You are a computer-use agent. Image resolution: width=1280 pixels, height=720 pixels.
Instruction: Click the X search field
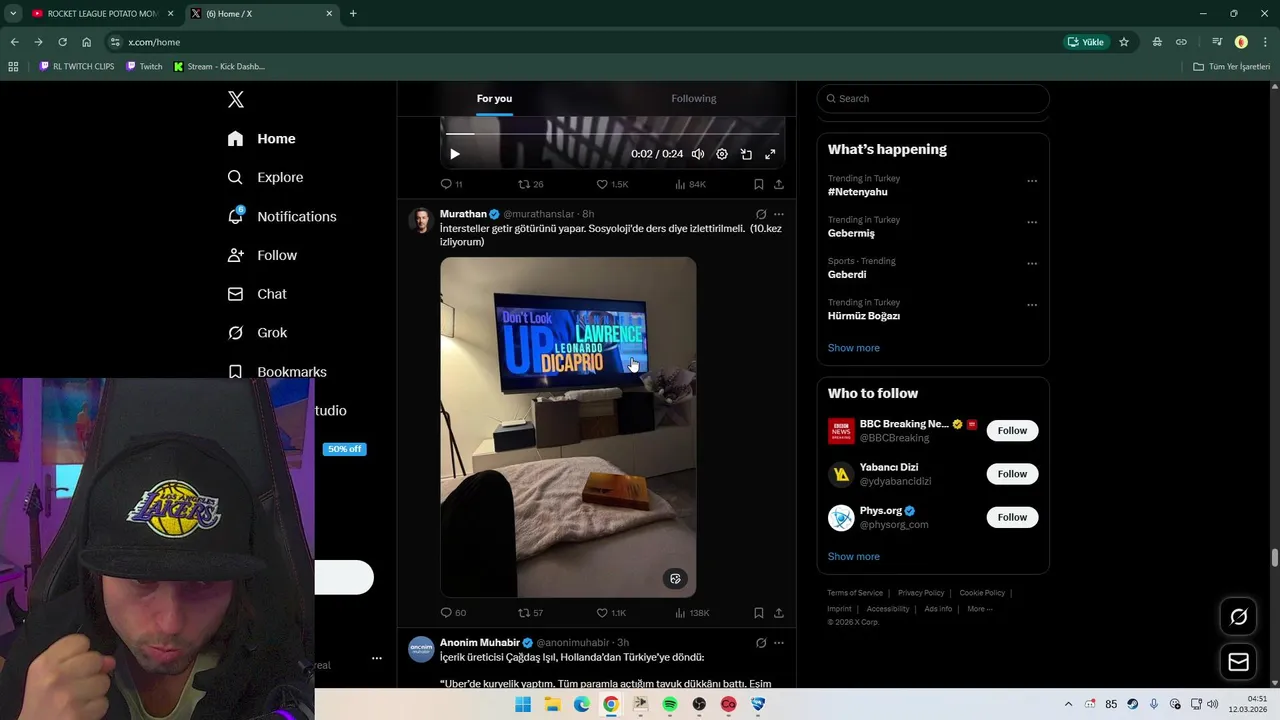tap(933, 98)
